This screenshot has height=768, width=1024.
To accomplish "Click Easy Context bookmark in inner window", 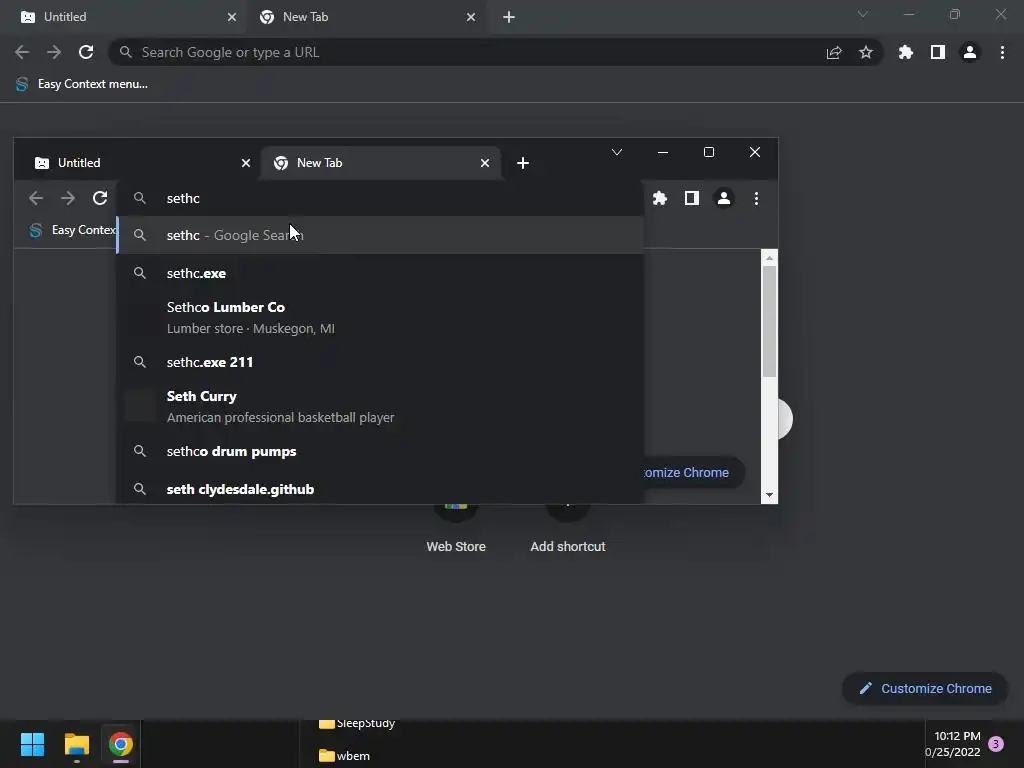I will click(72, 230).
